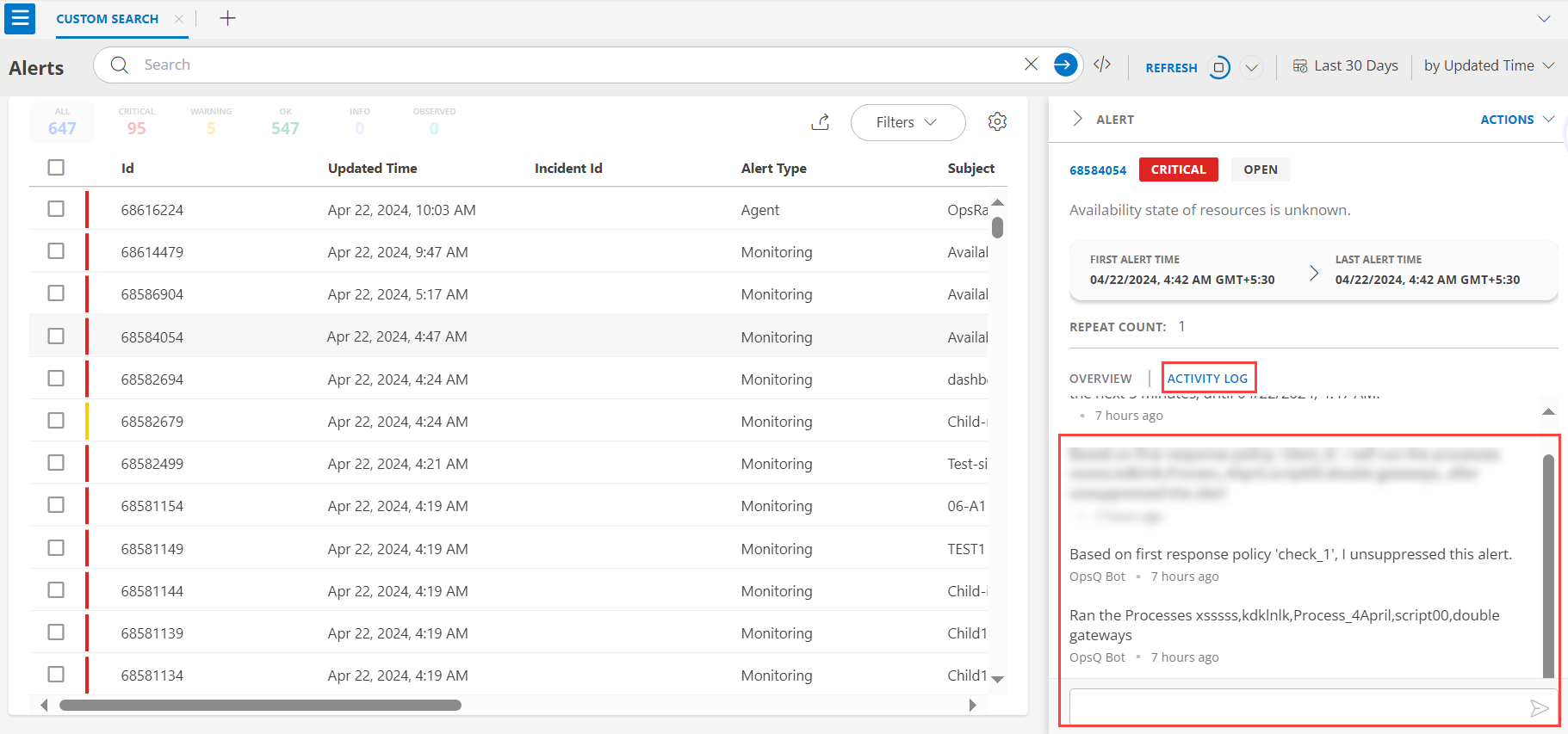Sort by Alert Type column header
Image resolution: width=1568 pixels, height=734 pixels.
[774, 169]
